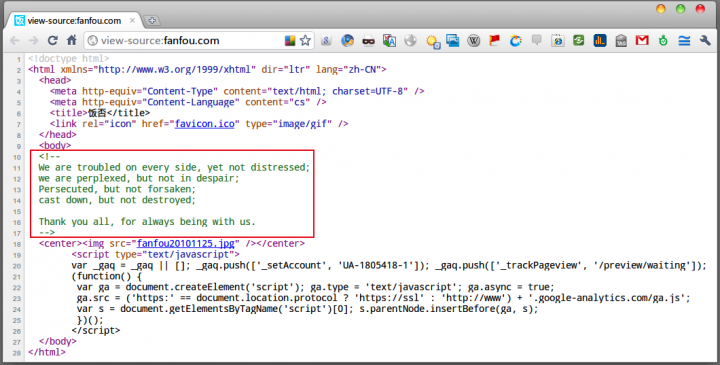This screenshot has height=365, width=720.
Task: Click the '</script>' closing tag line
Action: point(96,331)
